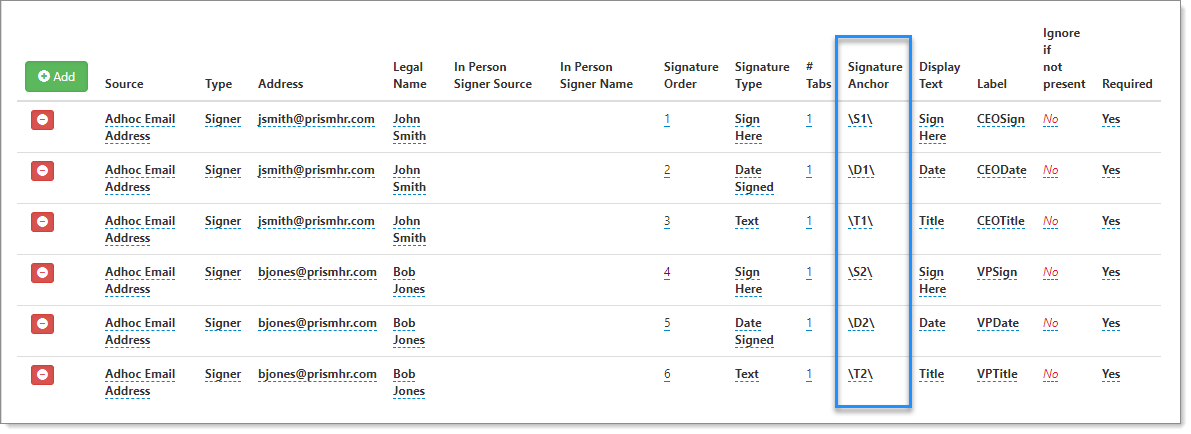Edit the CEOTitle label
The image size is (1191, 434).
pyautogui.click(x=1001, y=221)
